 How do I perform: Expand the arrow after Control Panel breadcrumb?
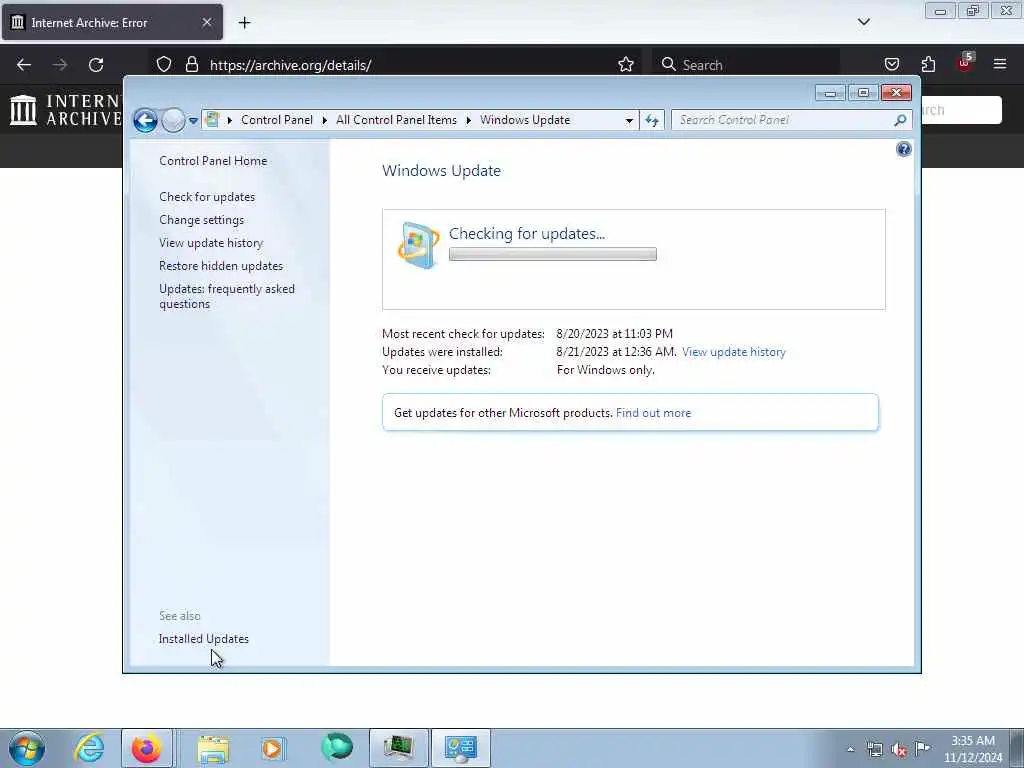point(325,120)
